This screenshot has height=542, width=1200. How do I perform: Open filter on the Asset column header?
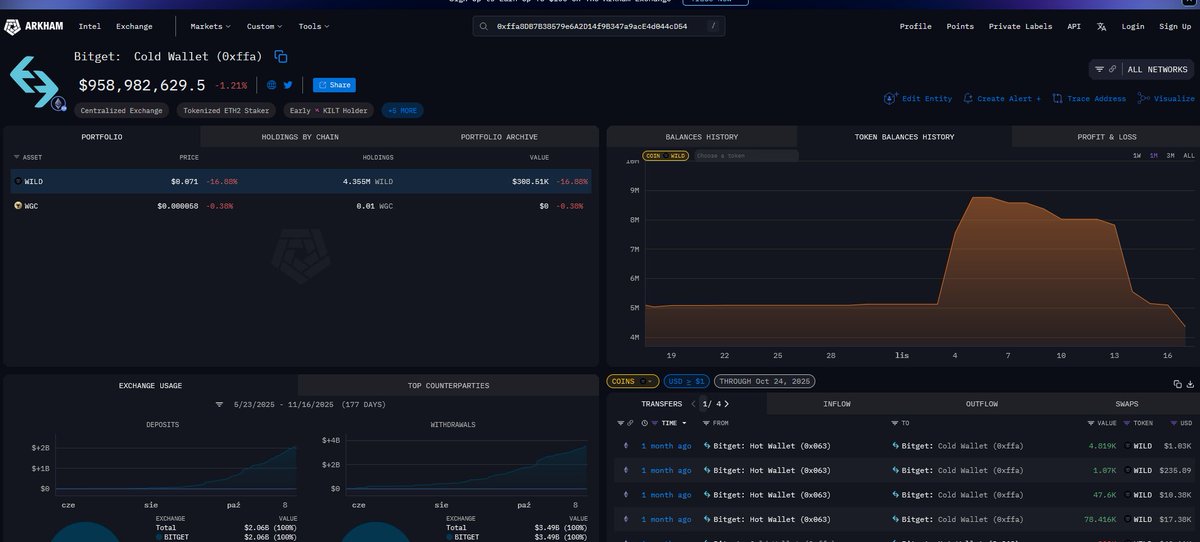click(16, 157)
